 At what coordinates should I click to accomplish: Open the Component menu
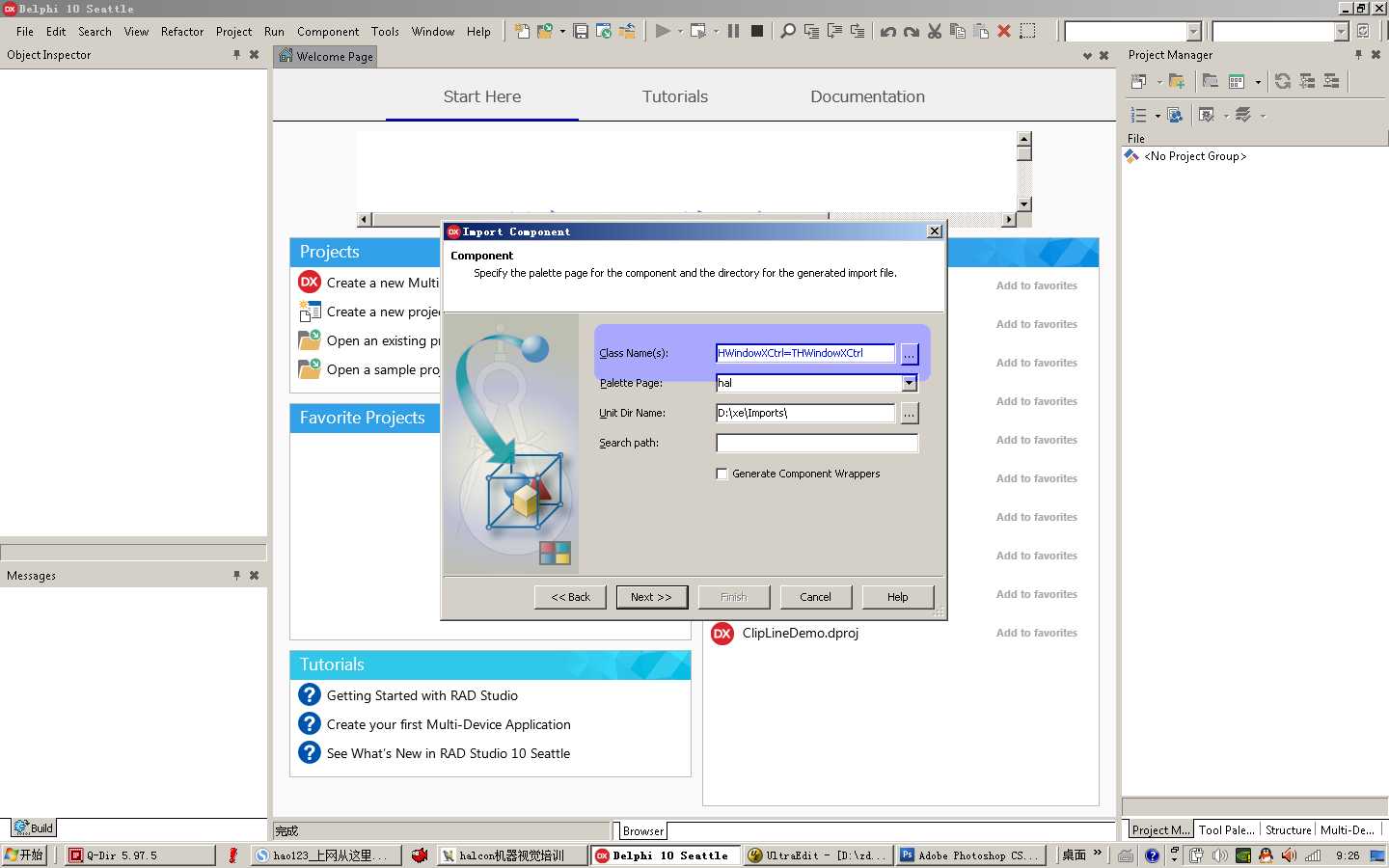pyautogui.click(x=328, y=31)
